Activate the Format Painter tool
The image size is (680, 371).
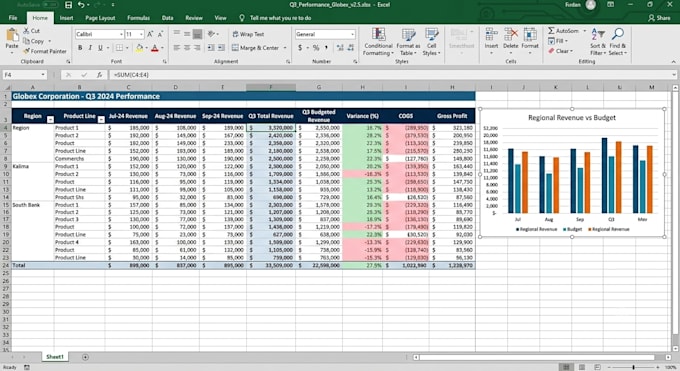tap(45, 51)
